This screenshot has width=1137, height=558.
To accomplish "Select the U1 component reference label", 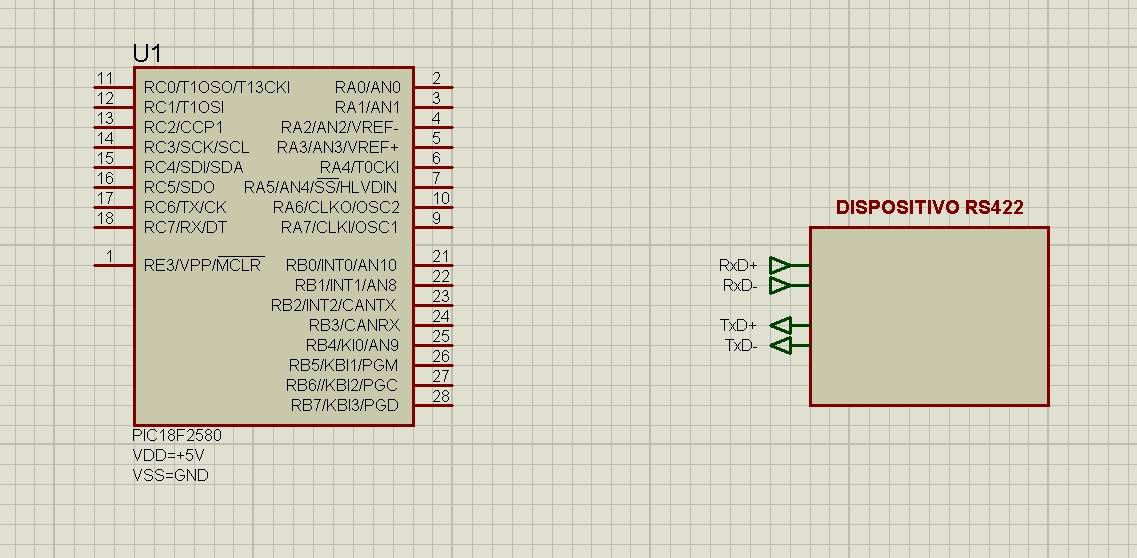I will point(147,53).
